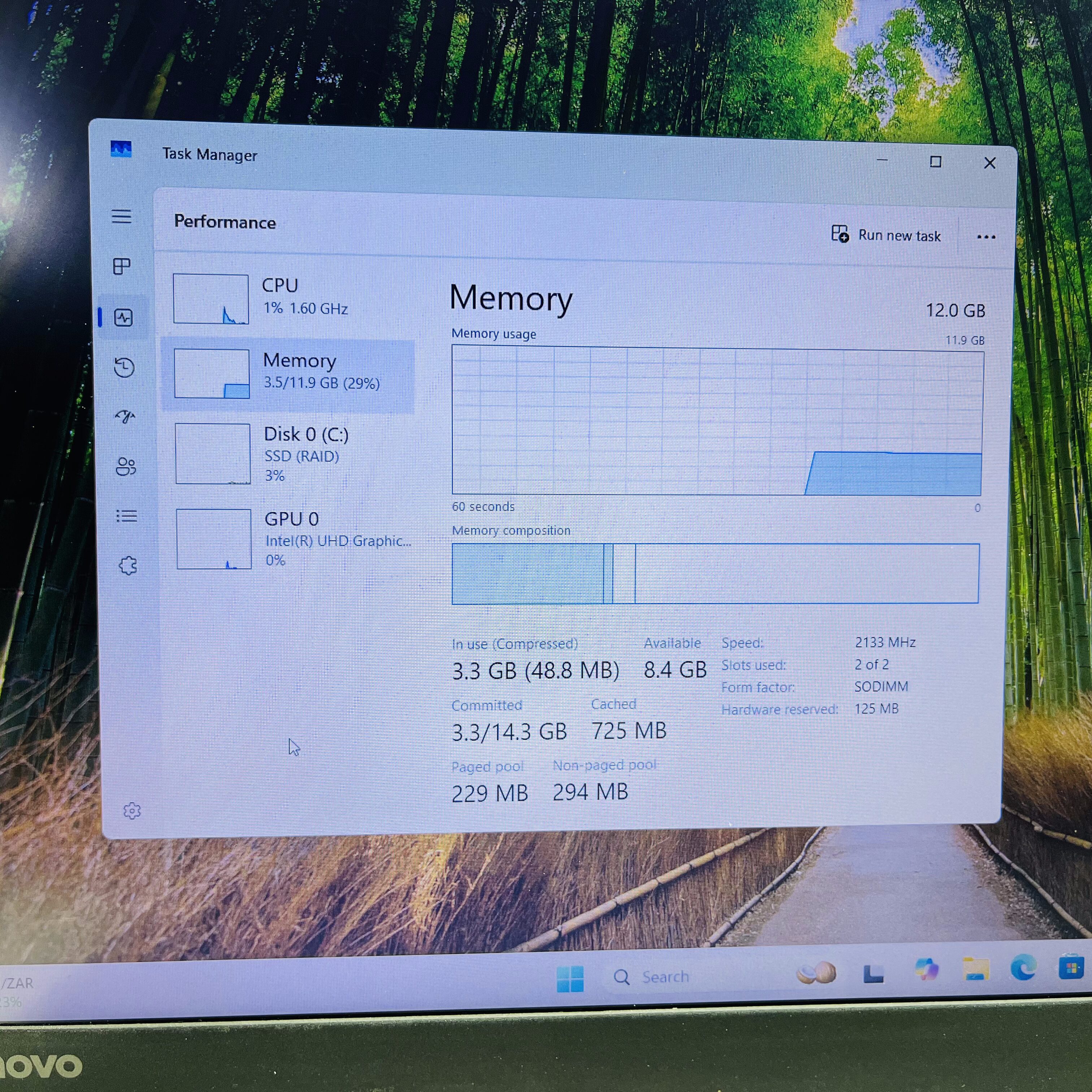This screenshot has height=1092, width=1092.
Task: Open the Services page puzzle icon
Action: 128,566
